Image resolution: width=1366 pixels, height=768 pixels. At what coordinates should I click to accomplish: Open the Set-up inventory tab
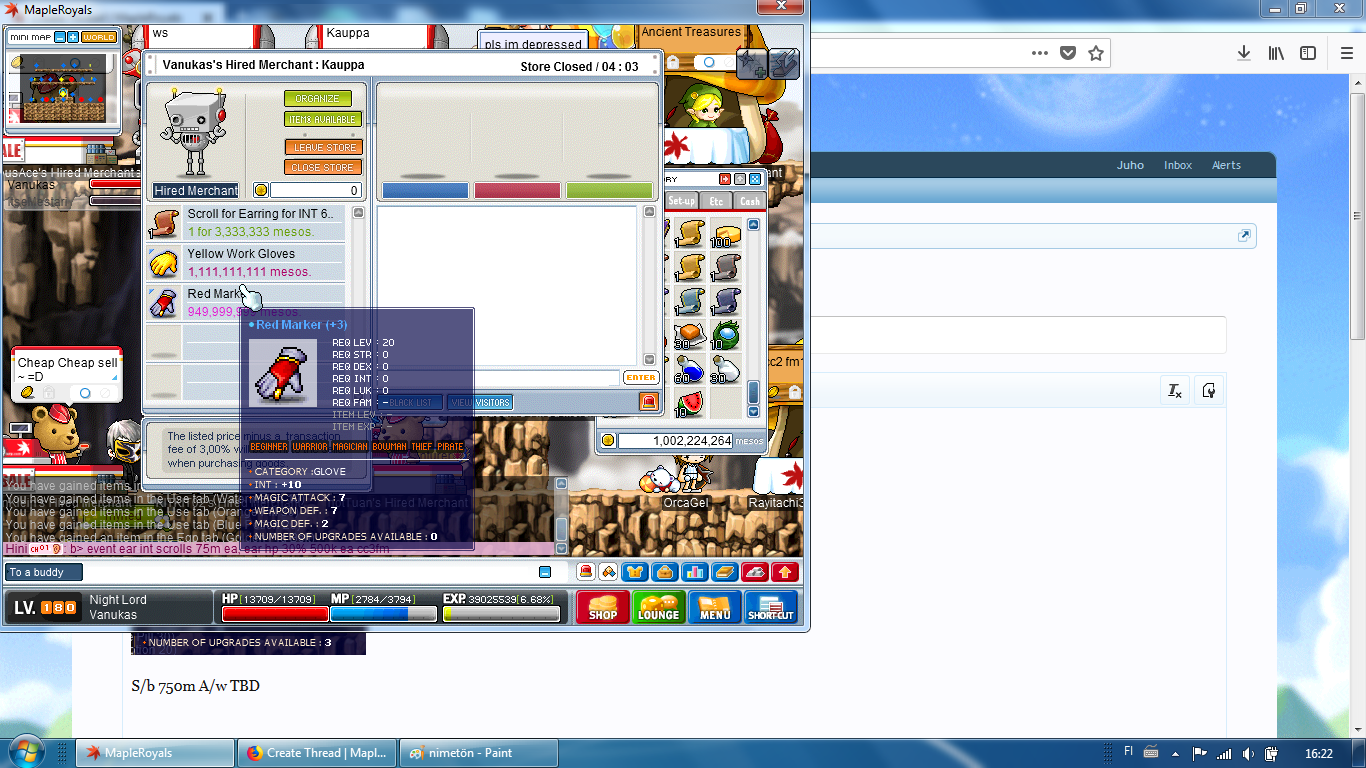coord(681,200)
